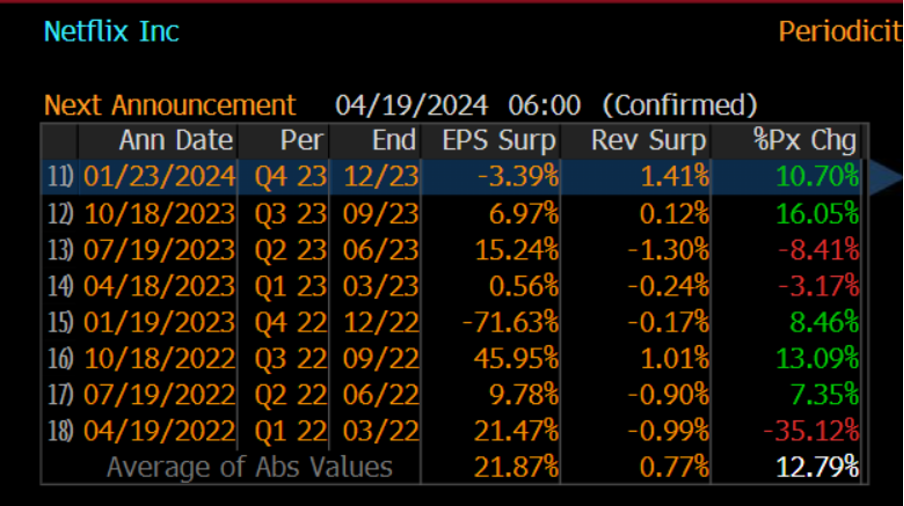This screenshot has height=506, width=904.
Task: Expand the arrow beside the 10.70% row
Action: [x=885, y=177]
